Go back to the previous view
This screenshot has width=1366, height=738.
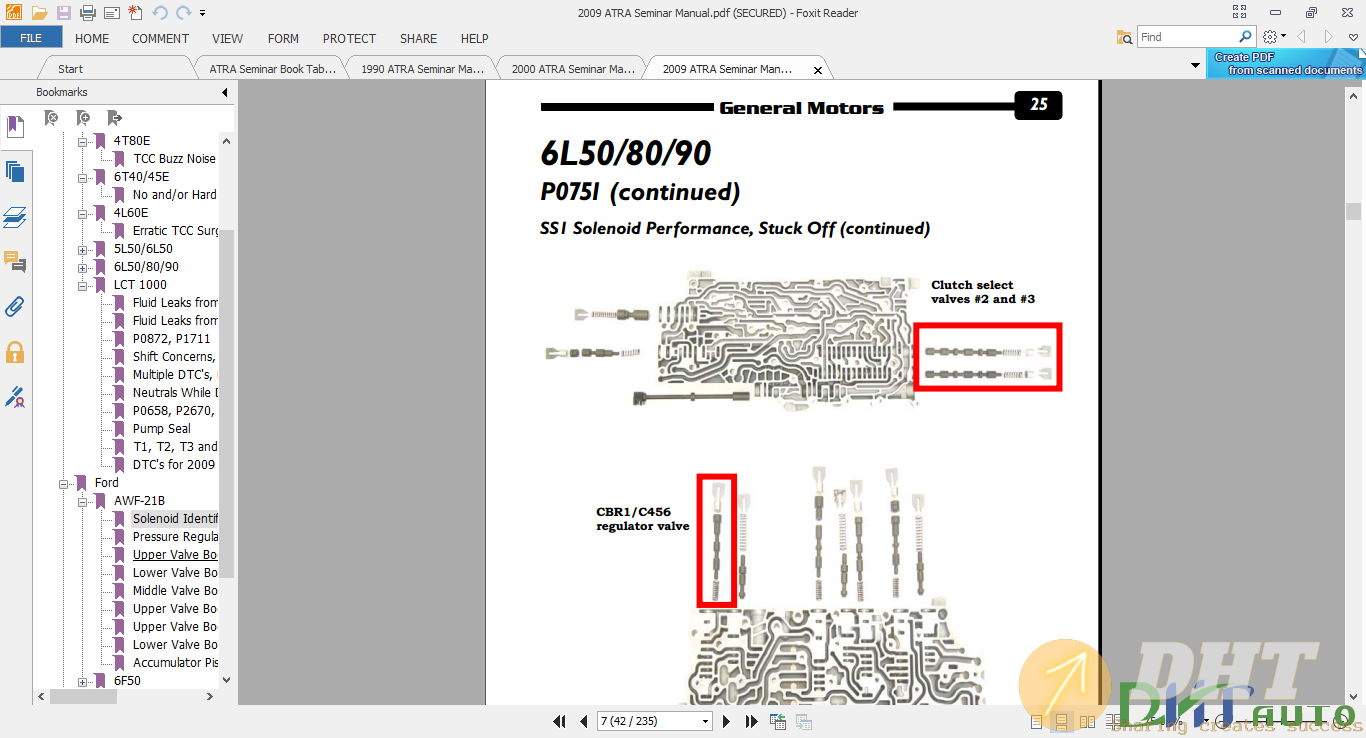[777, 721]
